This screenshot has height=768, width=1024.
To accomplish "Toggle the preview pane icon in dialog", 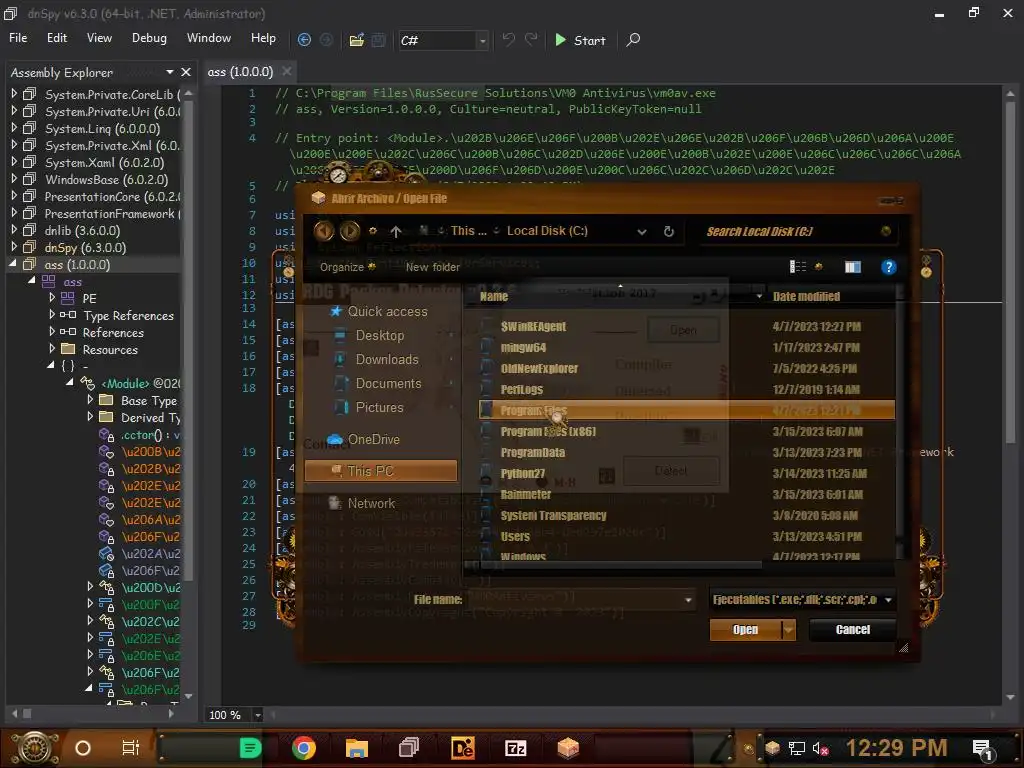I will pos(853,266).
